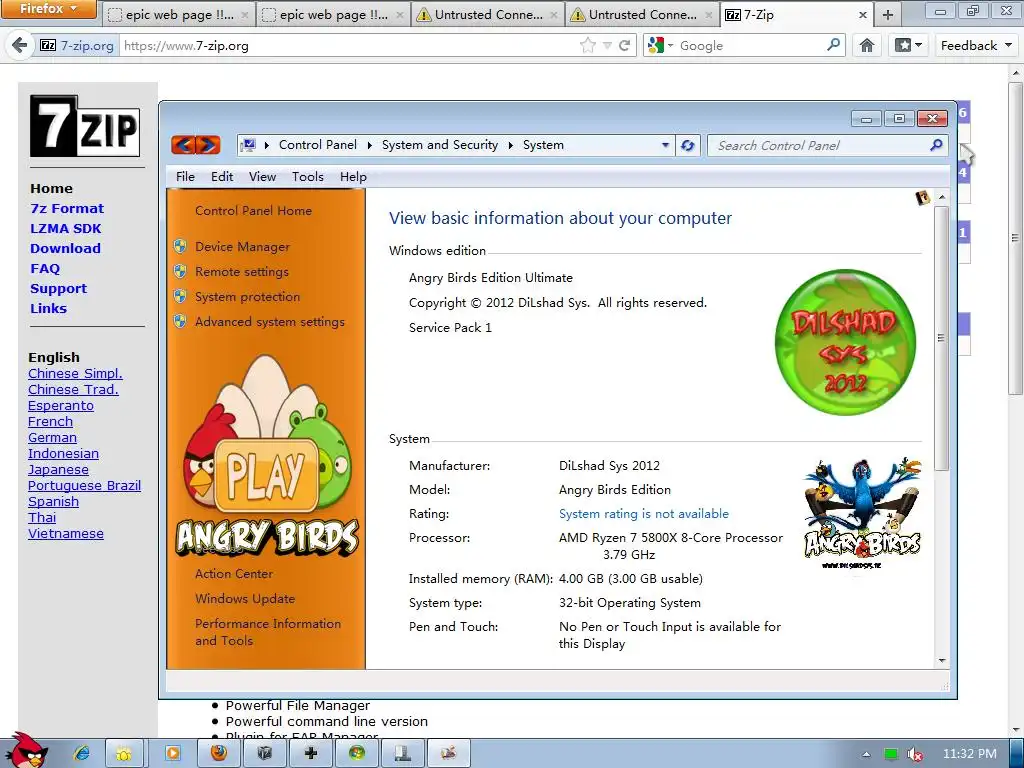Click the green network tray icon
1024x768 pixels.
point(891,754)
